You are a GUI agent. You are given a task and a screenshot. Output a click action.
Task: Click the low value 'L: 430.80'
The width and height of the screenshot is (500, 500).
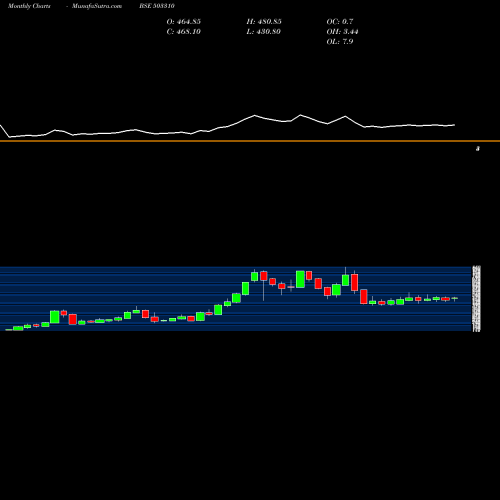(264, 32)
